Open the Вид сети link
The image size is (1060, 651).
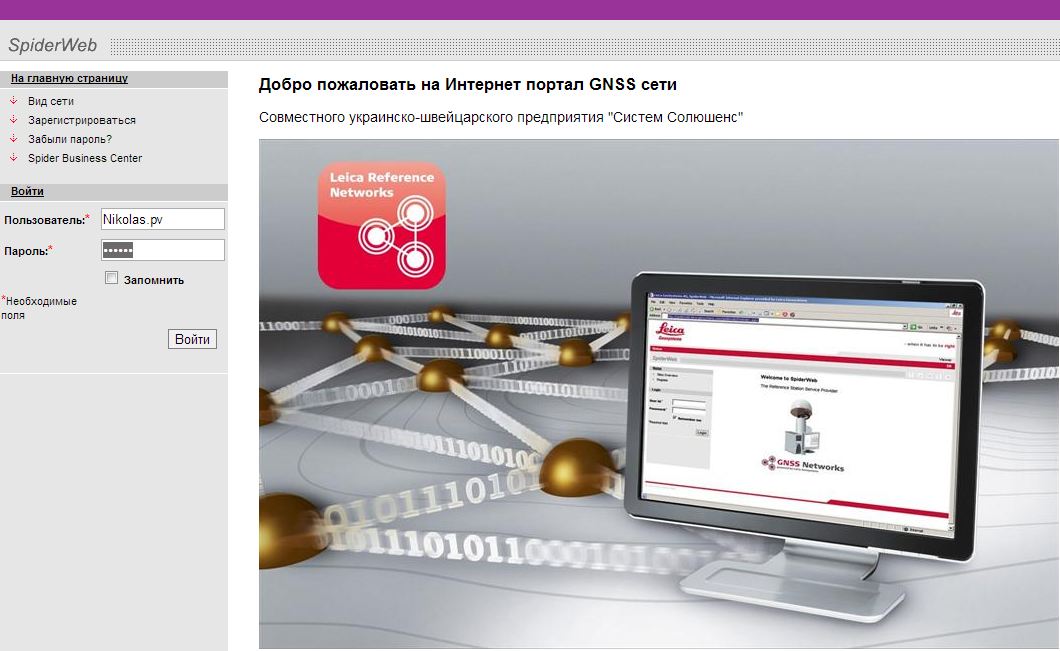51,101
